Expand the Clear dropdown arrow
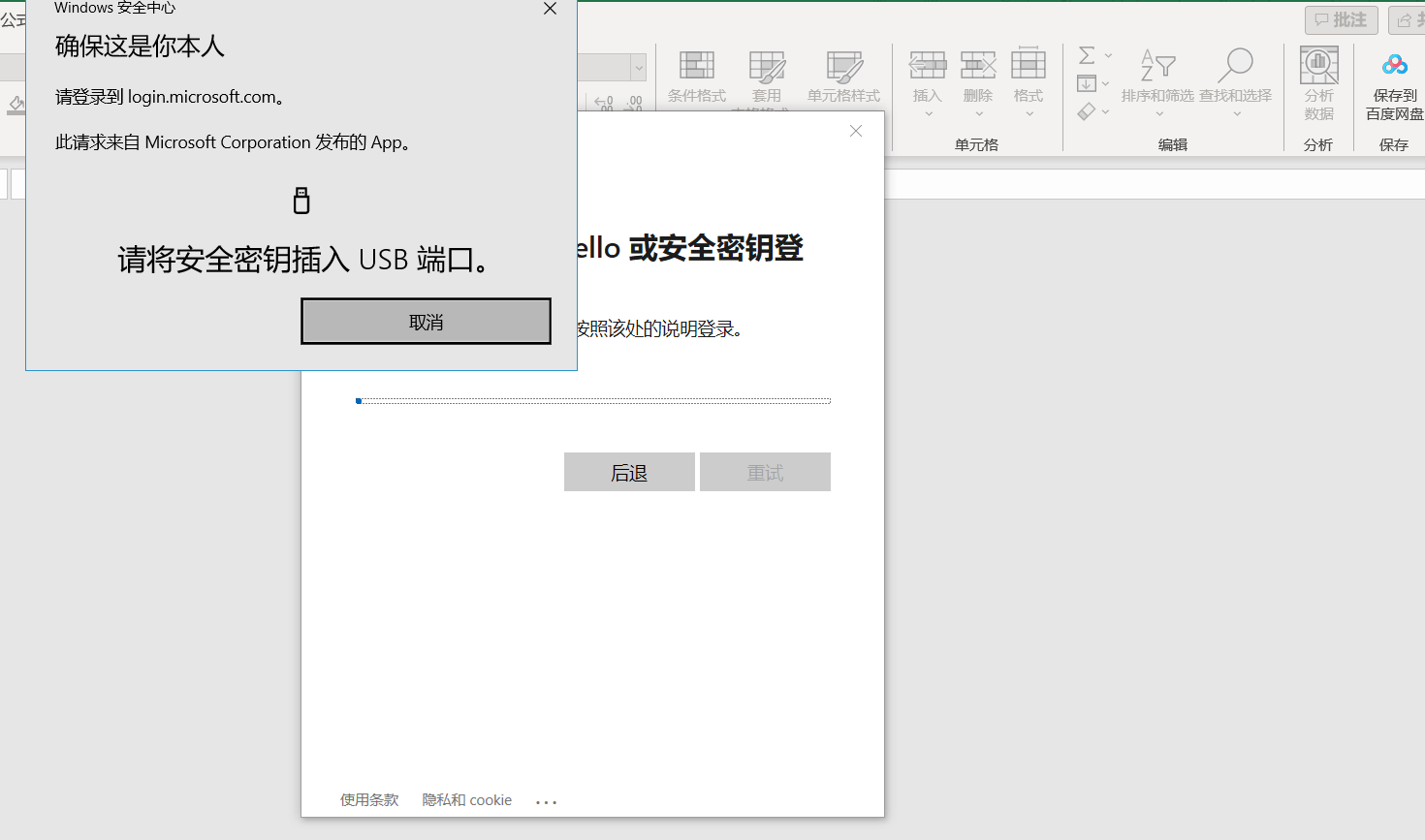Image resolution: width=1425 pixels, height=840 pixels. [1106, 111]
